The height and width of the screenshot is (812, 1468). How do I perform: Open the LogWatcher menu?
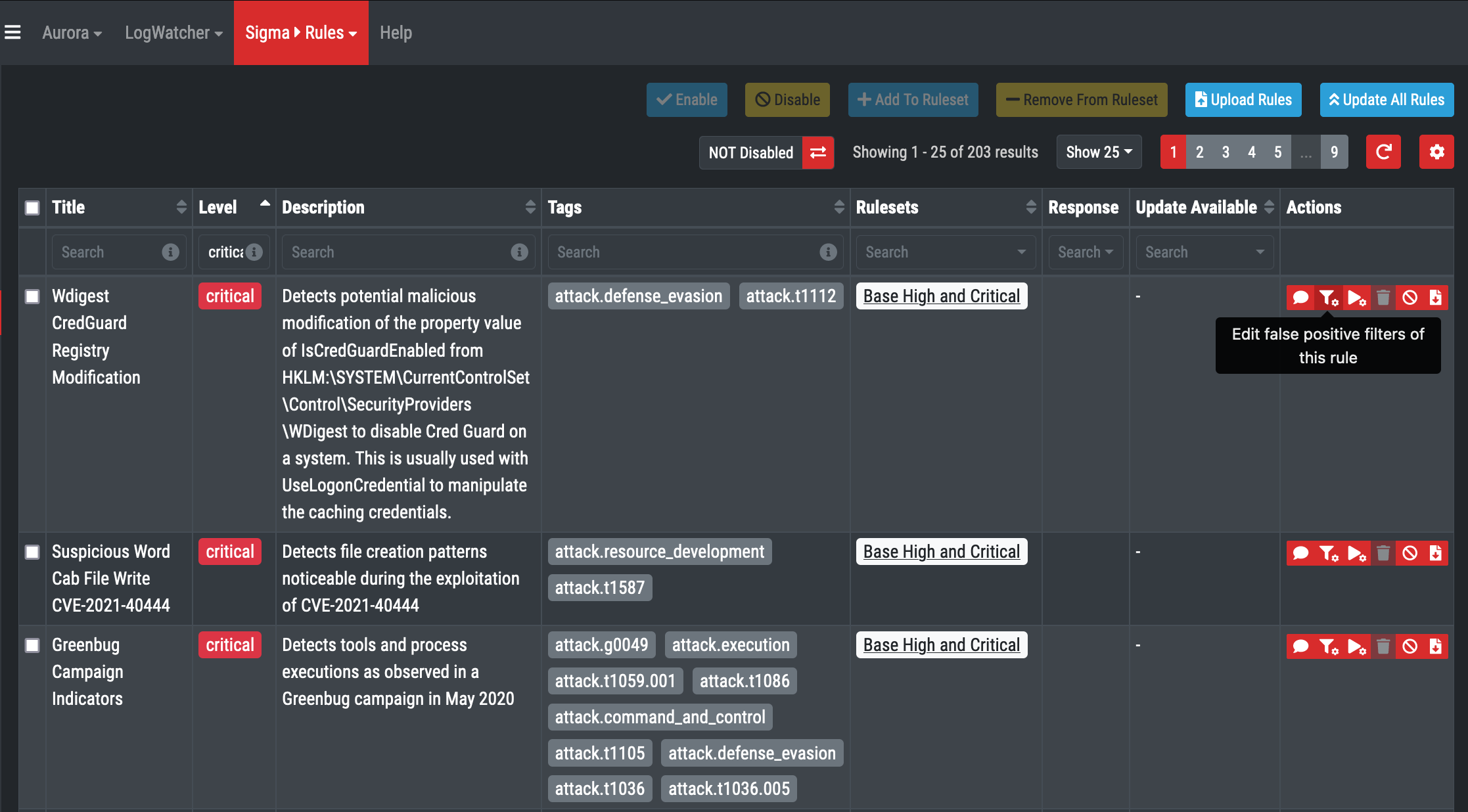point(173,33)
